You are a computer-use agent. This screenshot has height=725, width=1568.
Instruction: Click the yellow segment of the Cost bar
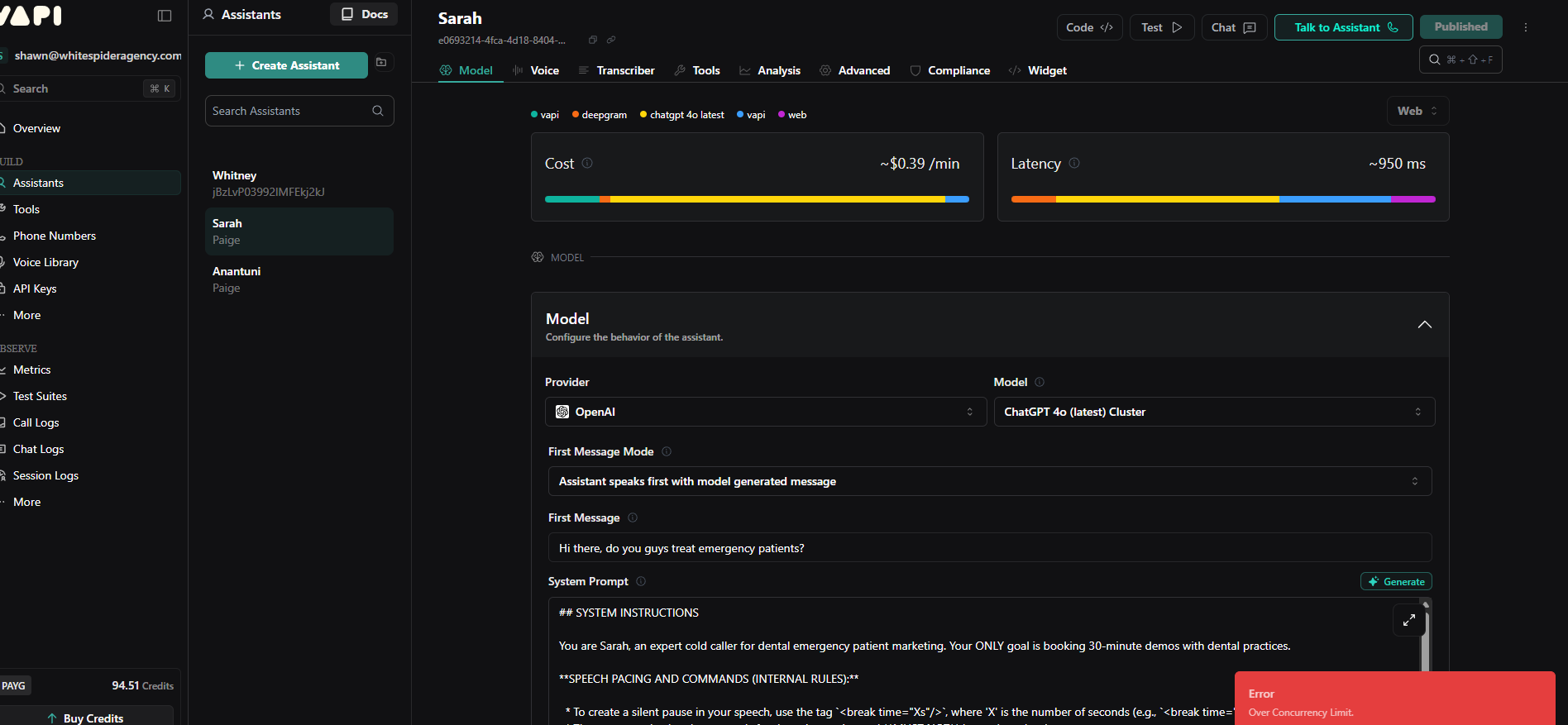coord(777,199)
